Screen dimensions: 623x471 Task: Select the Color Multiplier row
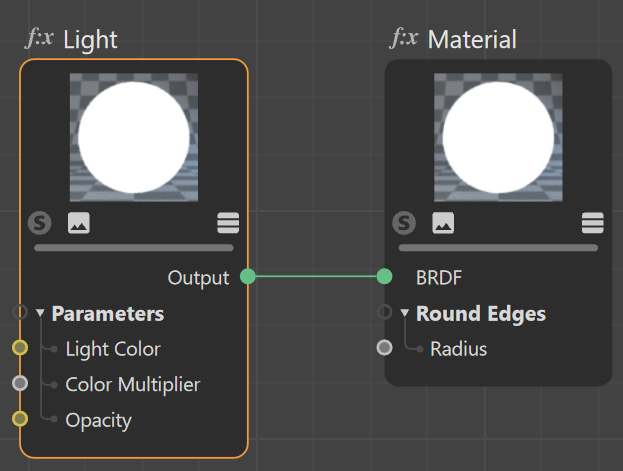click(133, 384)
